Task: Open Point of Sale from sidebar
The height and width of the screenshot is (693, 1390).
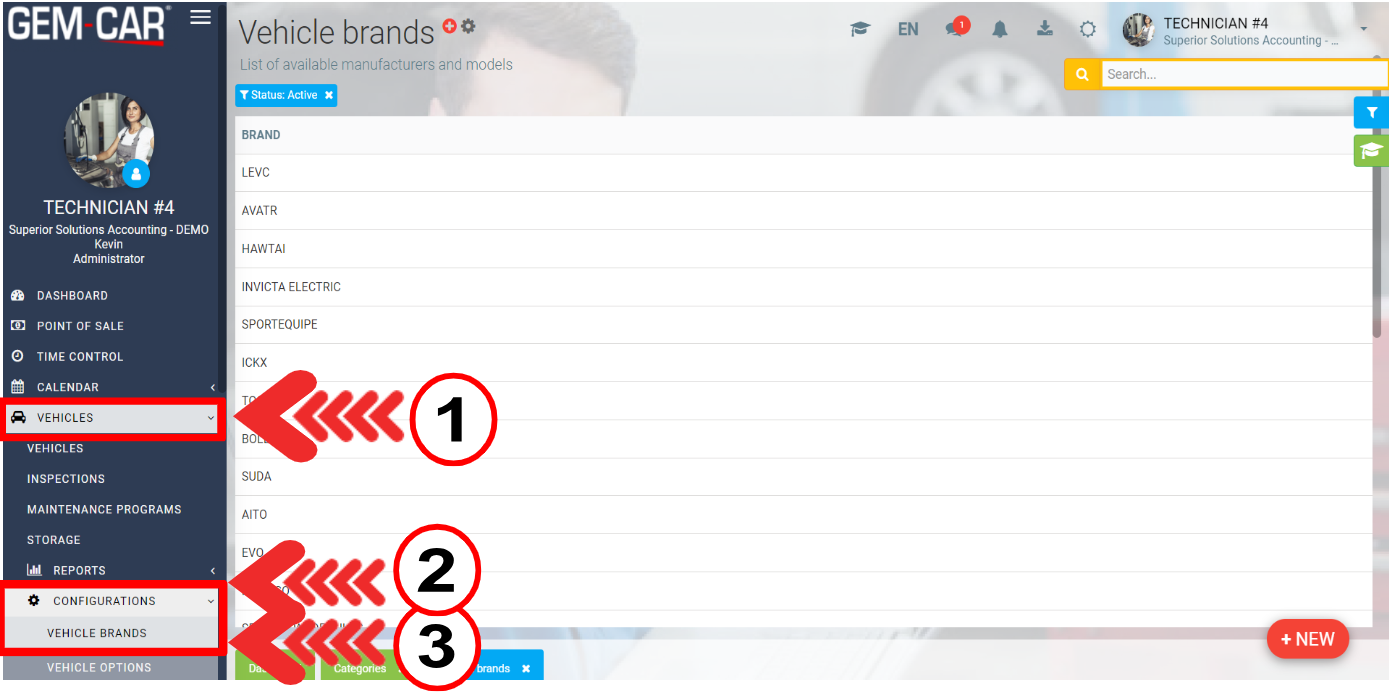Action: (80, 326)
